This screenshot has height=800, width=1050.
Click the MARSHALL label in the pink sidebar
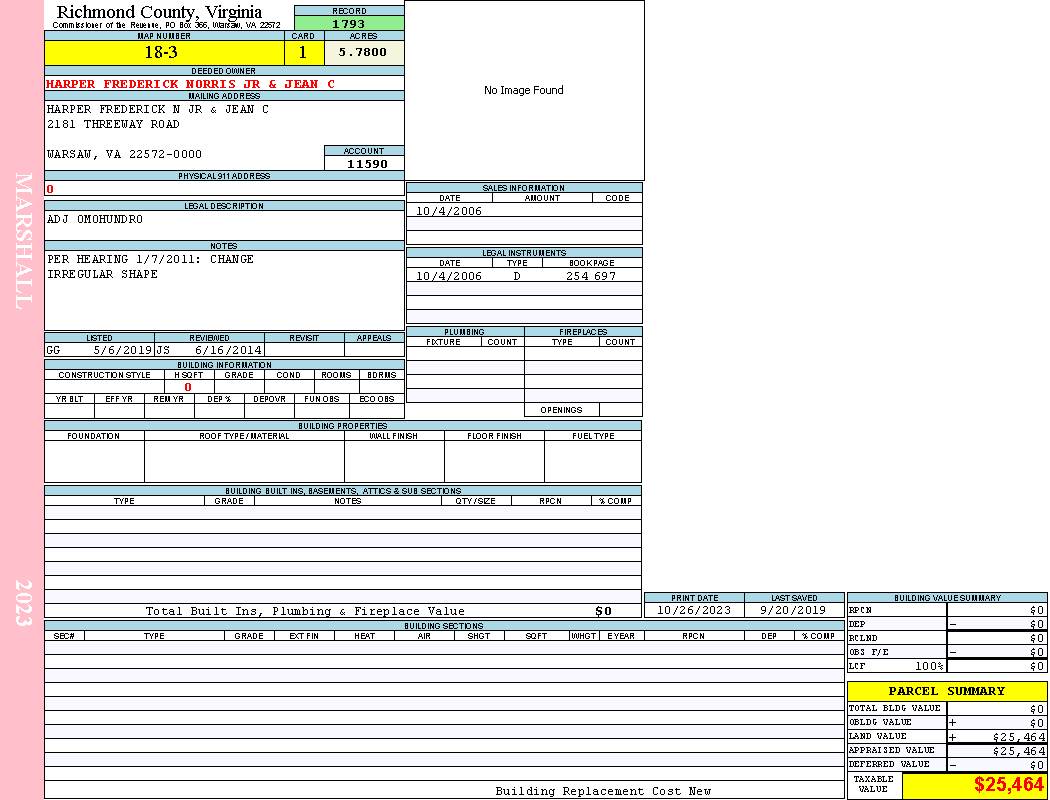pyautogui.click(x=24, y=240)
